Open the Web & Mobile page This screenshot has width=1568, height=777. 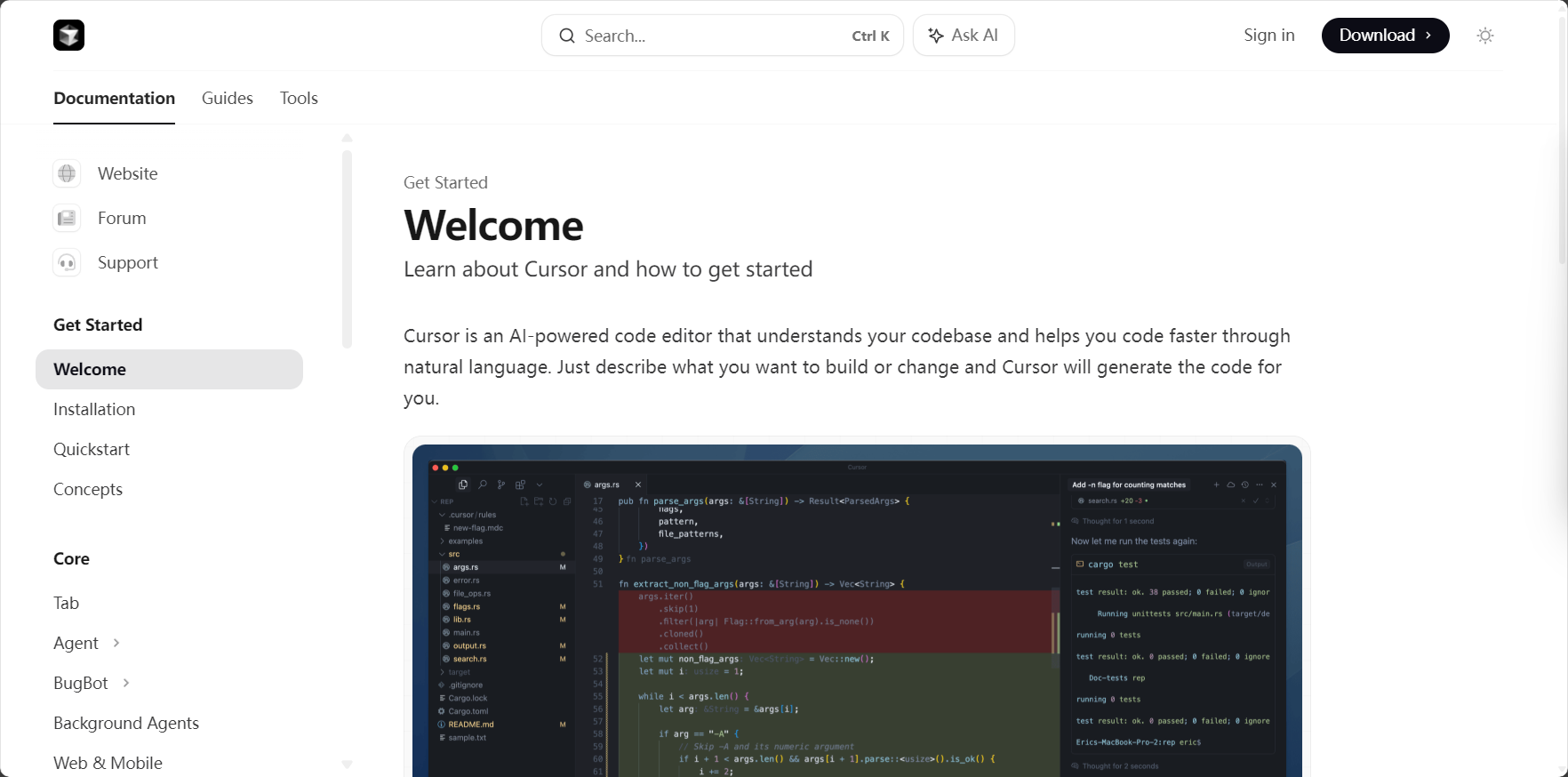coord(108,763)
